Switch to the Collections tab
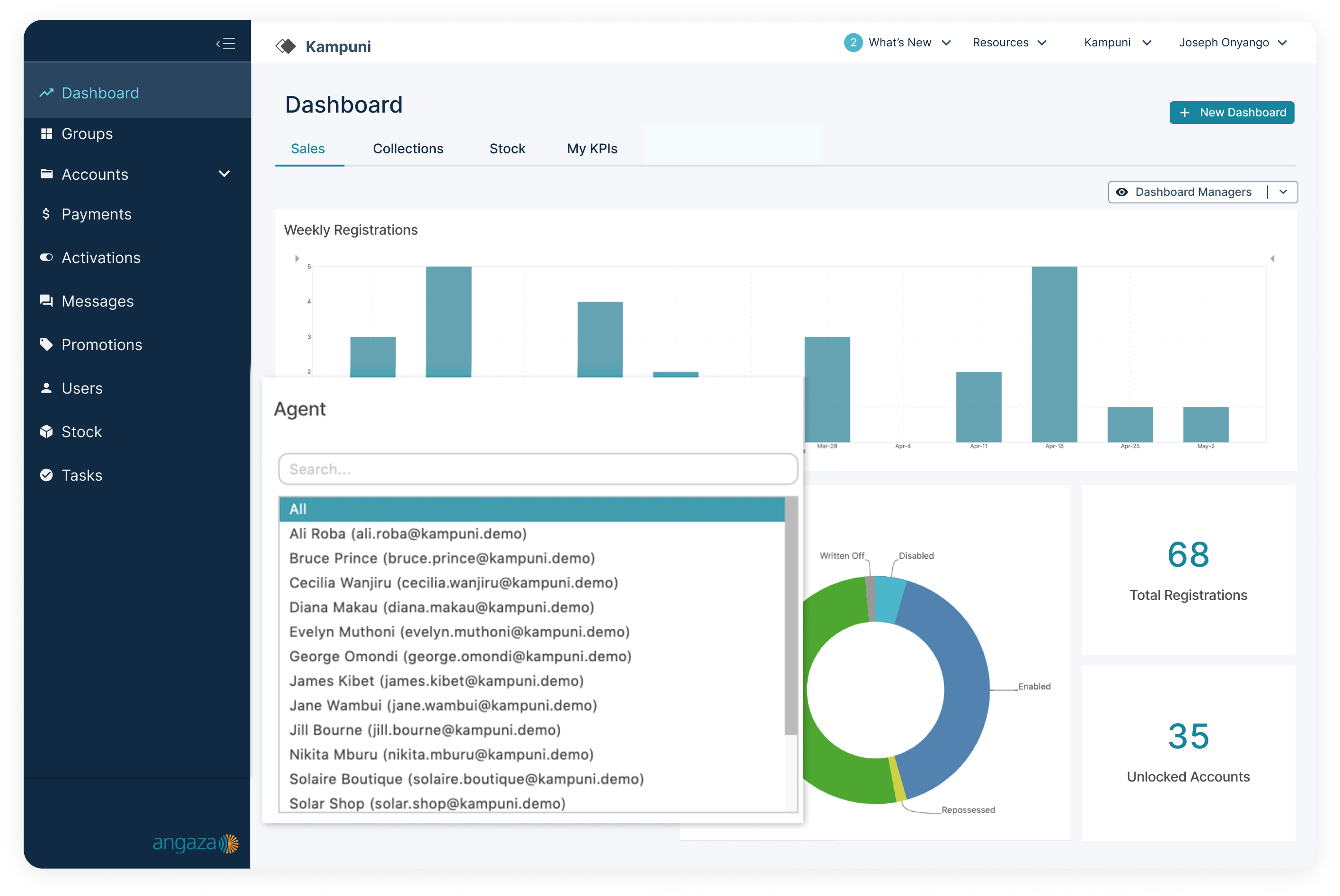Screen dimensions: 1340x896 407,149
